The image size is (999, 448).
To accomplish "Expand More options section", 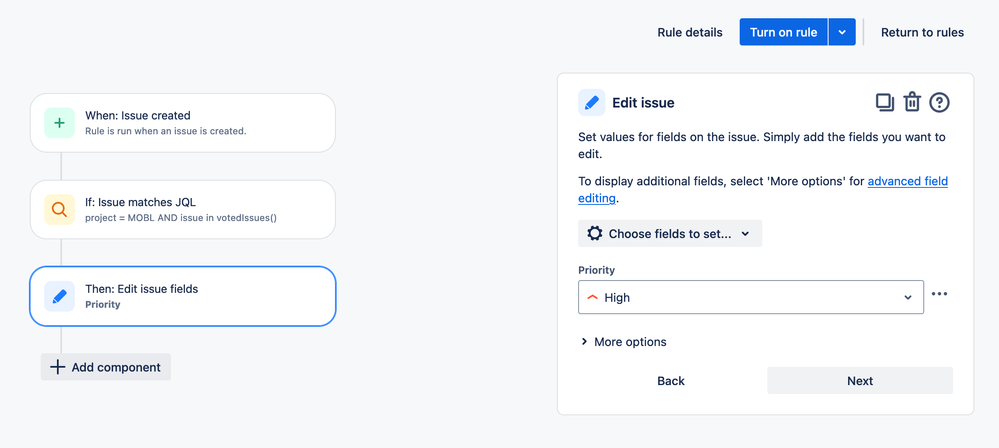I will point(622,342).
